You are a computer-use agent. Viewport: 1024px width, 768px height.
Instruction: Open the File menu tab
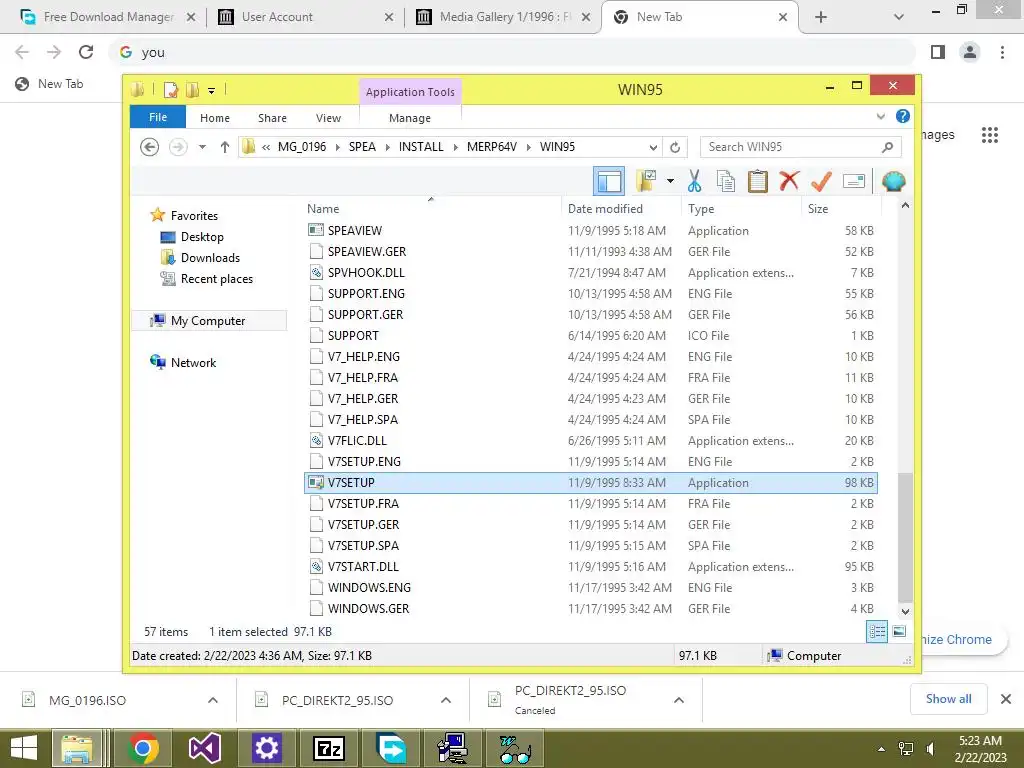(158, 117)
